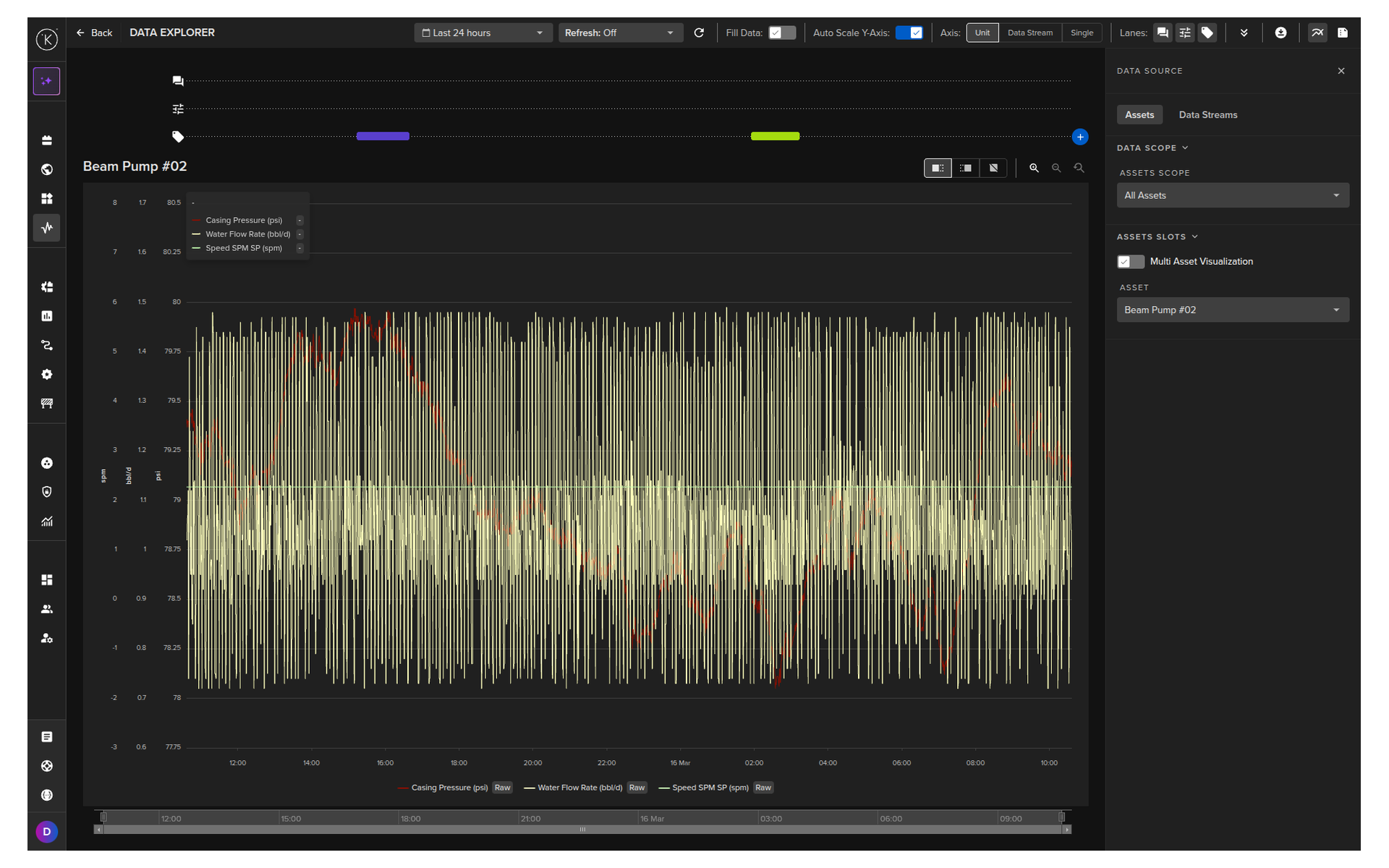This screenshot has width=1389, height=868.
Task: Collapse the Data Scope section
Action: (1152, 148)
